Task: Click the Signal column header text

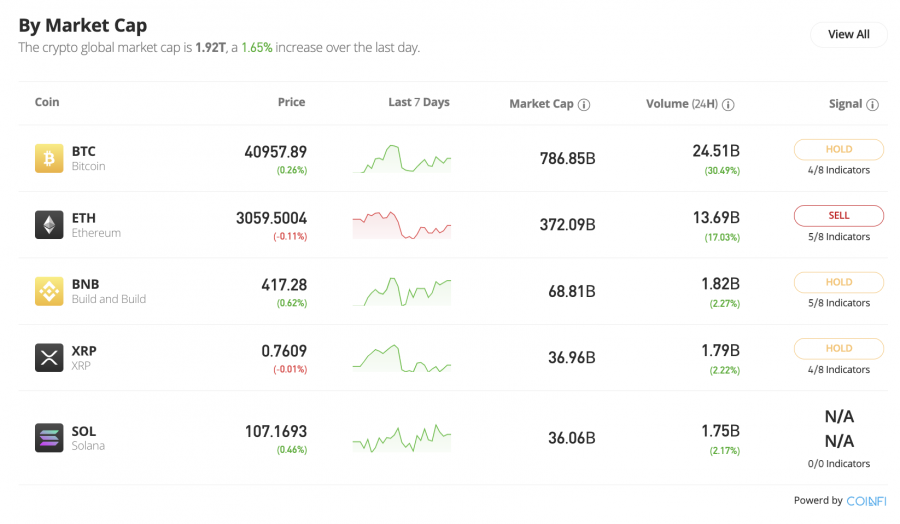Action: [x=845, y=104]
